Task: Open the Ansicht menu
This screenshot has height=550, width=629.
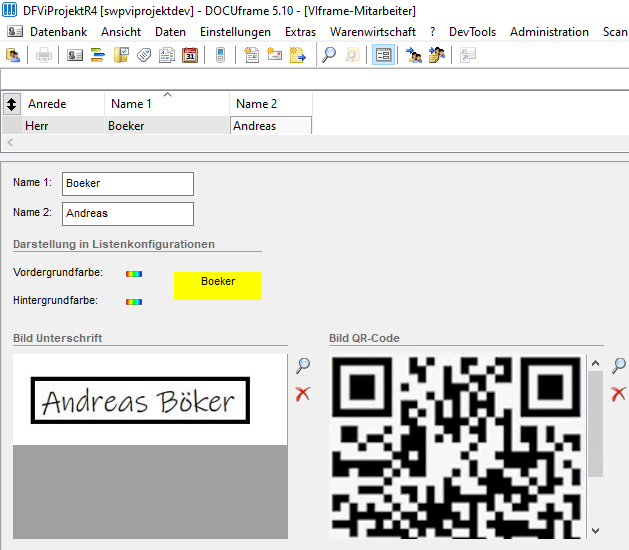Action: click(121, 32)
